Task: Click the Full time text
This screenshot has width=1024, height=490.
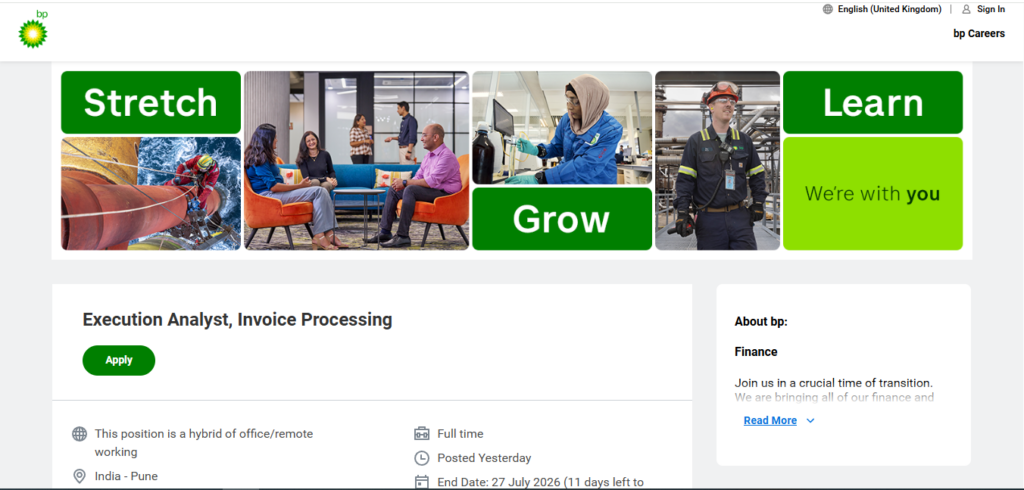Action: pyautogui.click(x=460, y=434)
